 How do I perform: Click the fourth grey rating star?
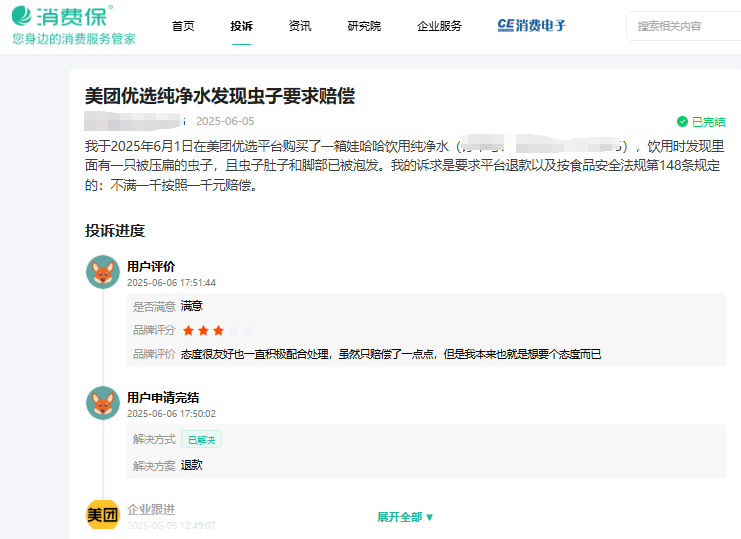(233, 330)
